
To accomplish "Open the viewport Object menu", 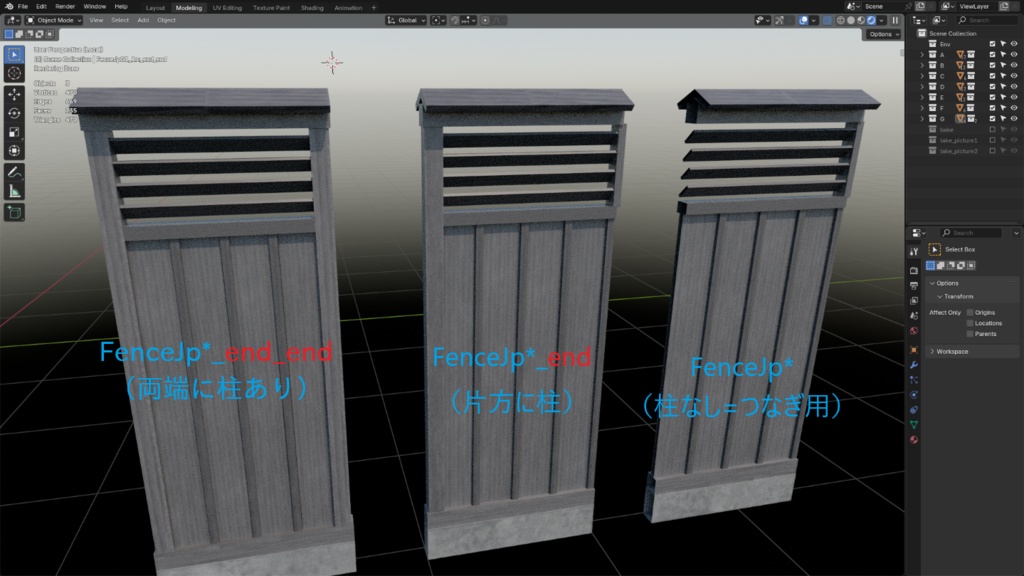I will 166,20.
